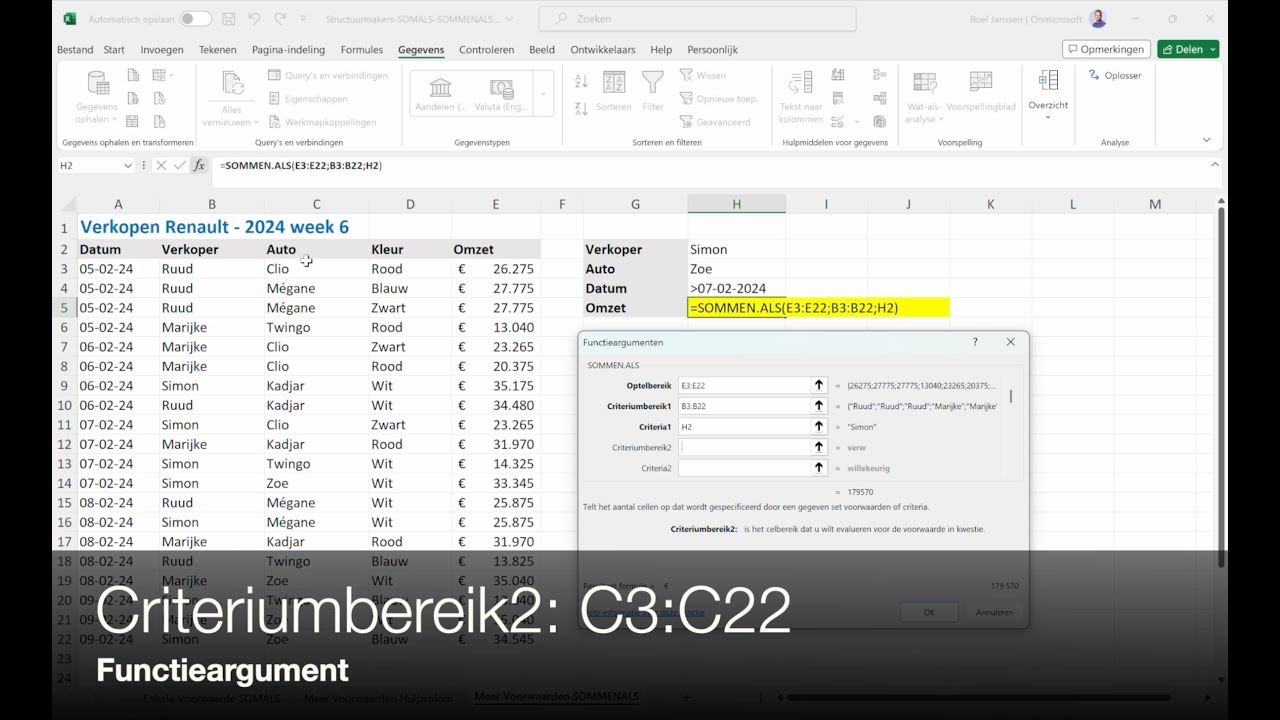Collapse dialog using Optelbereik range selector arrow
The image size is (1280, 720).
[819, 385]
